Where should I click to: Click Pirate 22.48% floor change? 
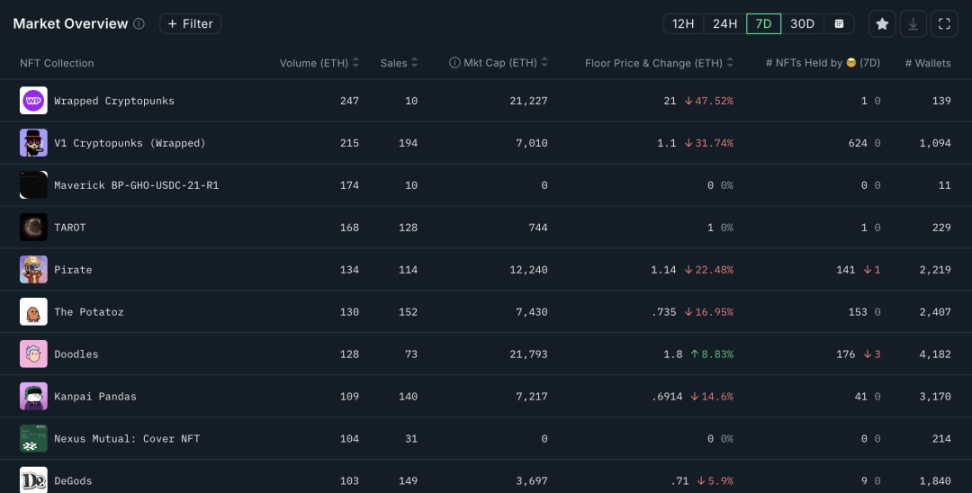click(709, 269)
